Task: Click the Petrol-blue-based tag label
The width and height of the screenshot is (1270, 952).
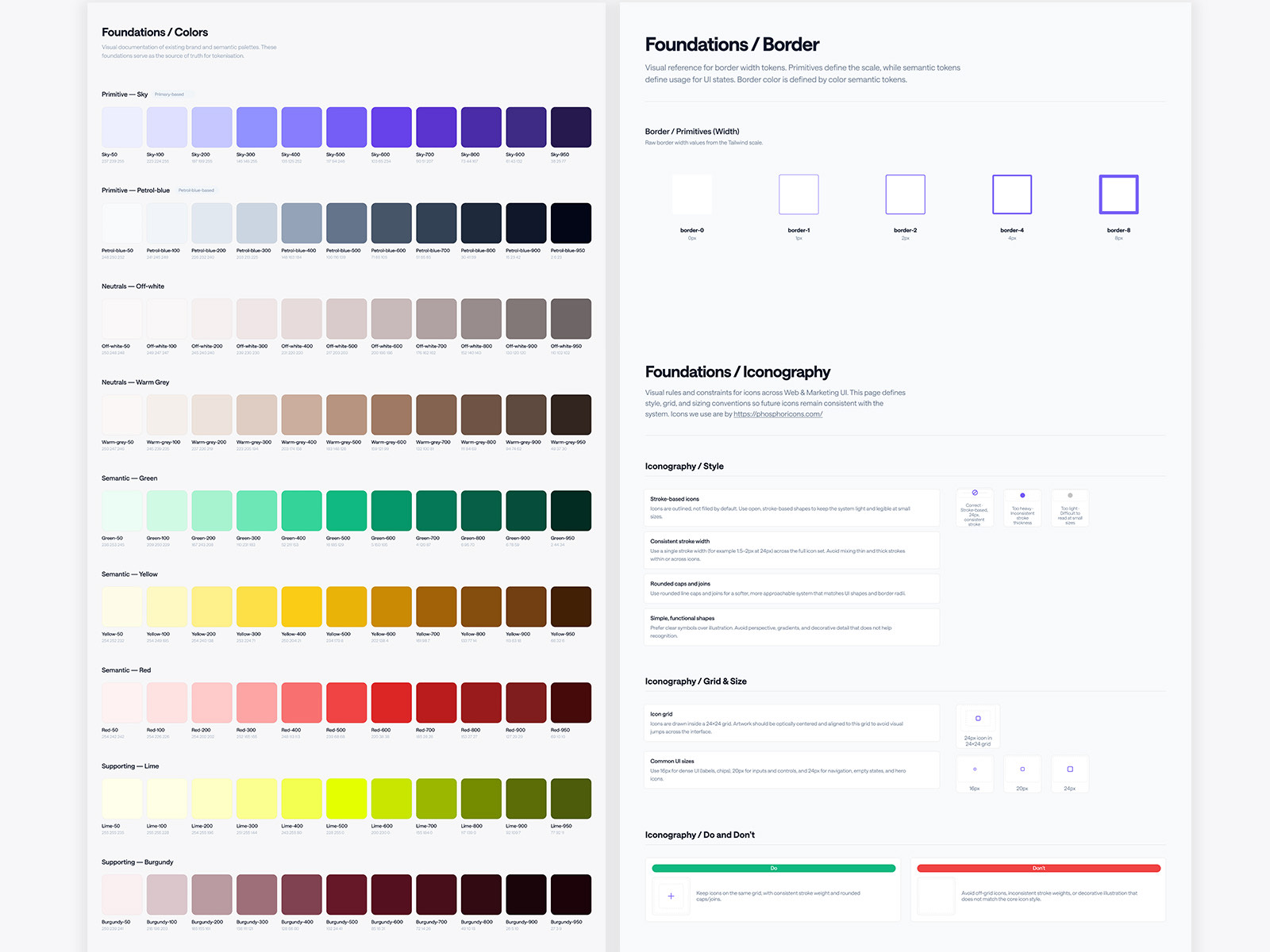Action: pyautogui.click(x=196, y=190)
